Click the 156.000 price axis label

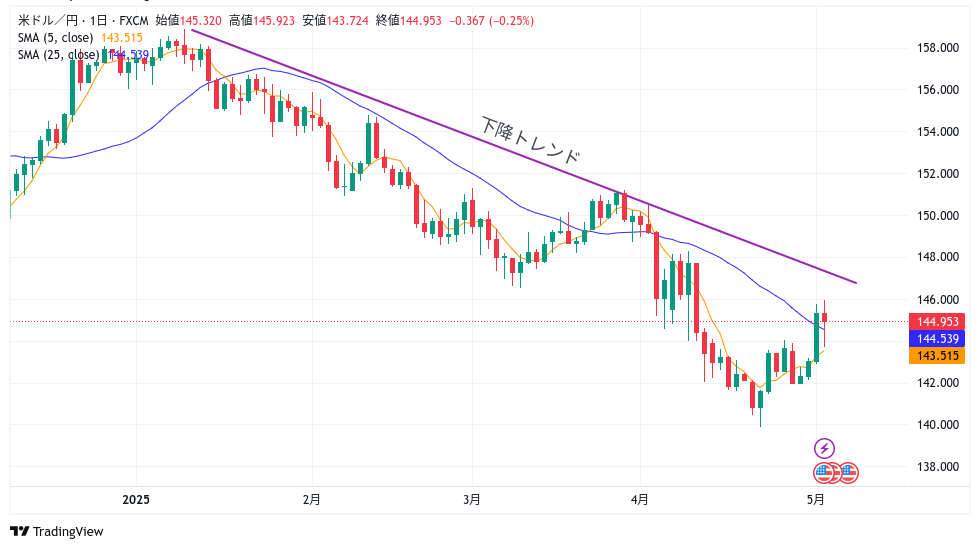(x=938, y=90)
